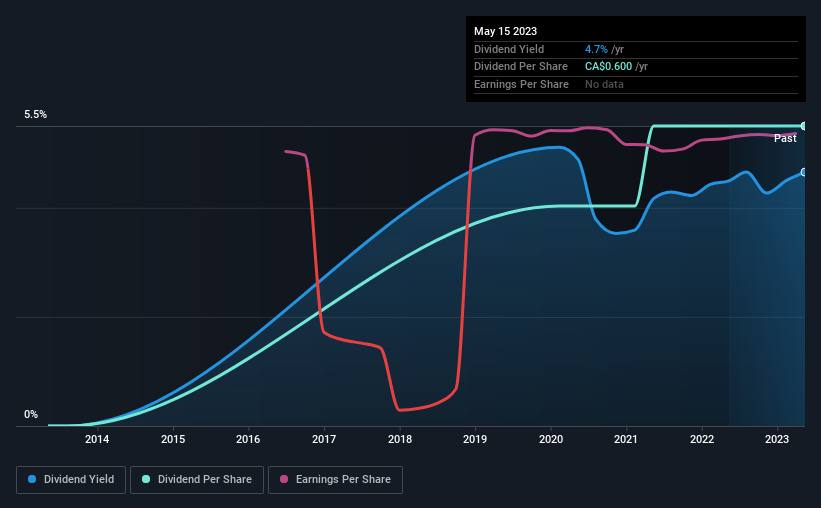Click the blue endpoint marker of the Dividend Yield line
Viewport: 821px width, 508px height.
pos(804,172)
